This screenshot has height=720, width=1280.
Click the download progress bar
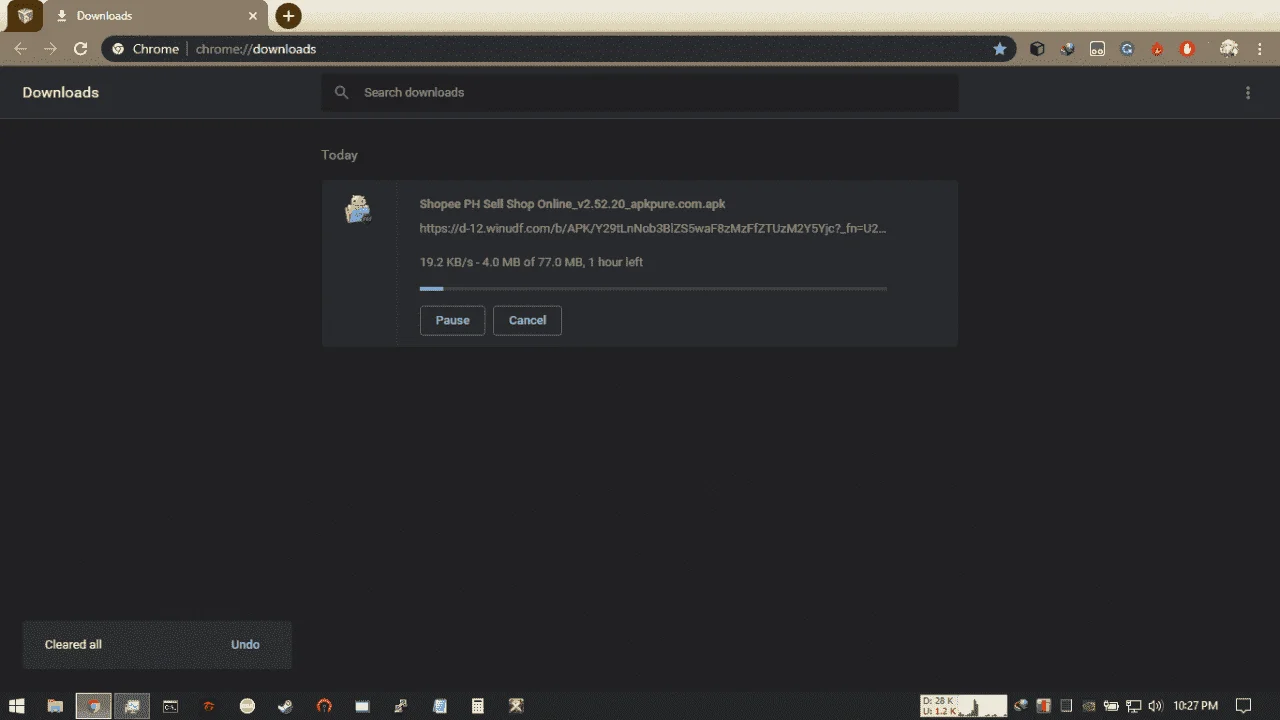653,288
